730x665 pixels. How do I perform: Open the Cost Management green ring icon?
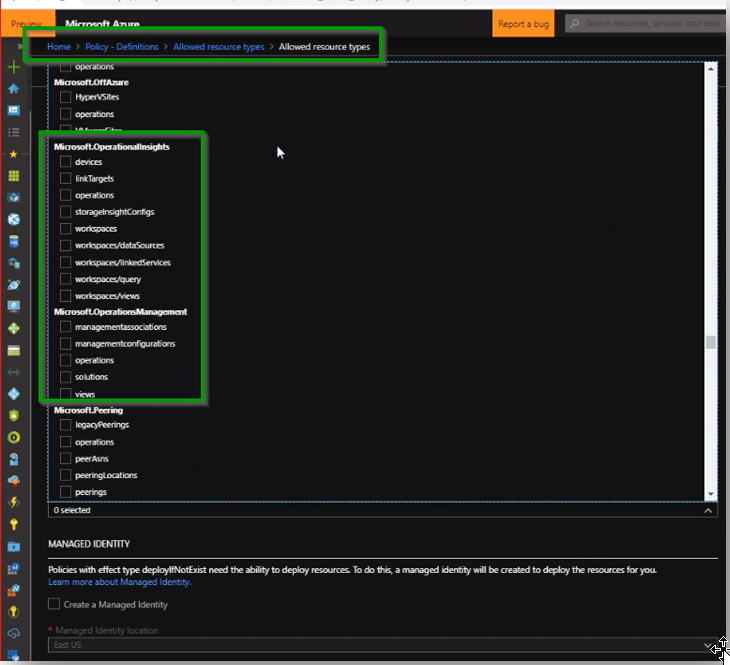[14, 437]
